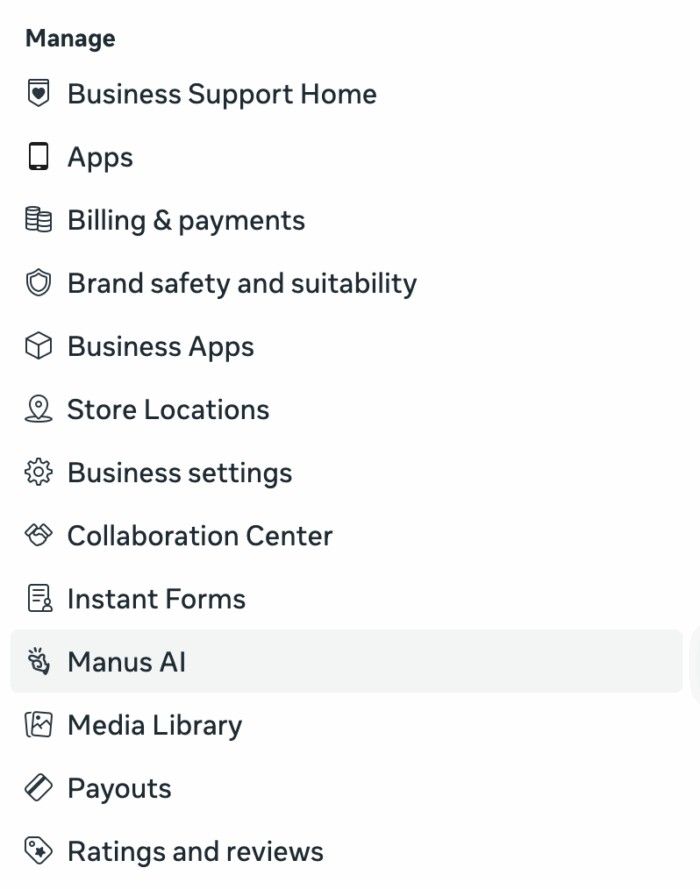700x889 pixels.
Task: Click the Brand safety shield icon
Action: tap(36, 283)
